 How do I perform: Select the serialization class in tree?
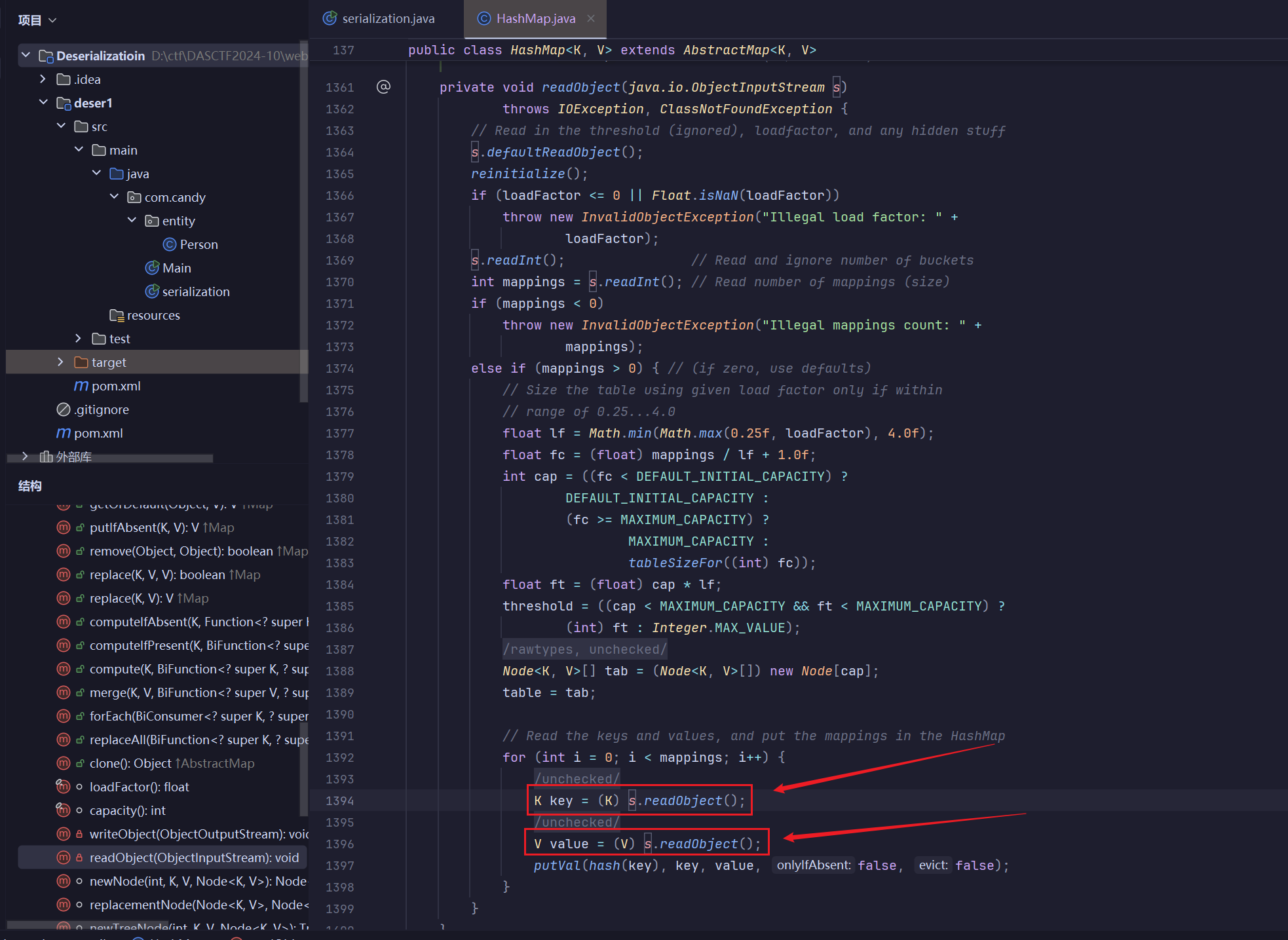tap(196, 291)
